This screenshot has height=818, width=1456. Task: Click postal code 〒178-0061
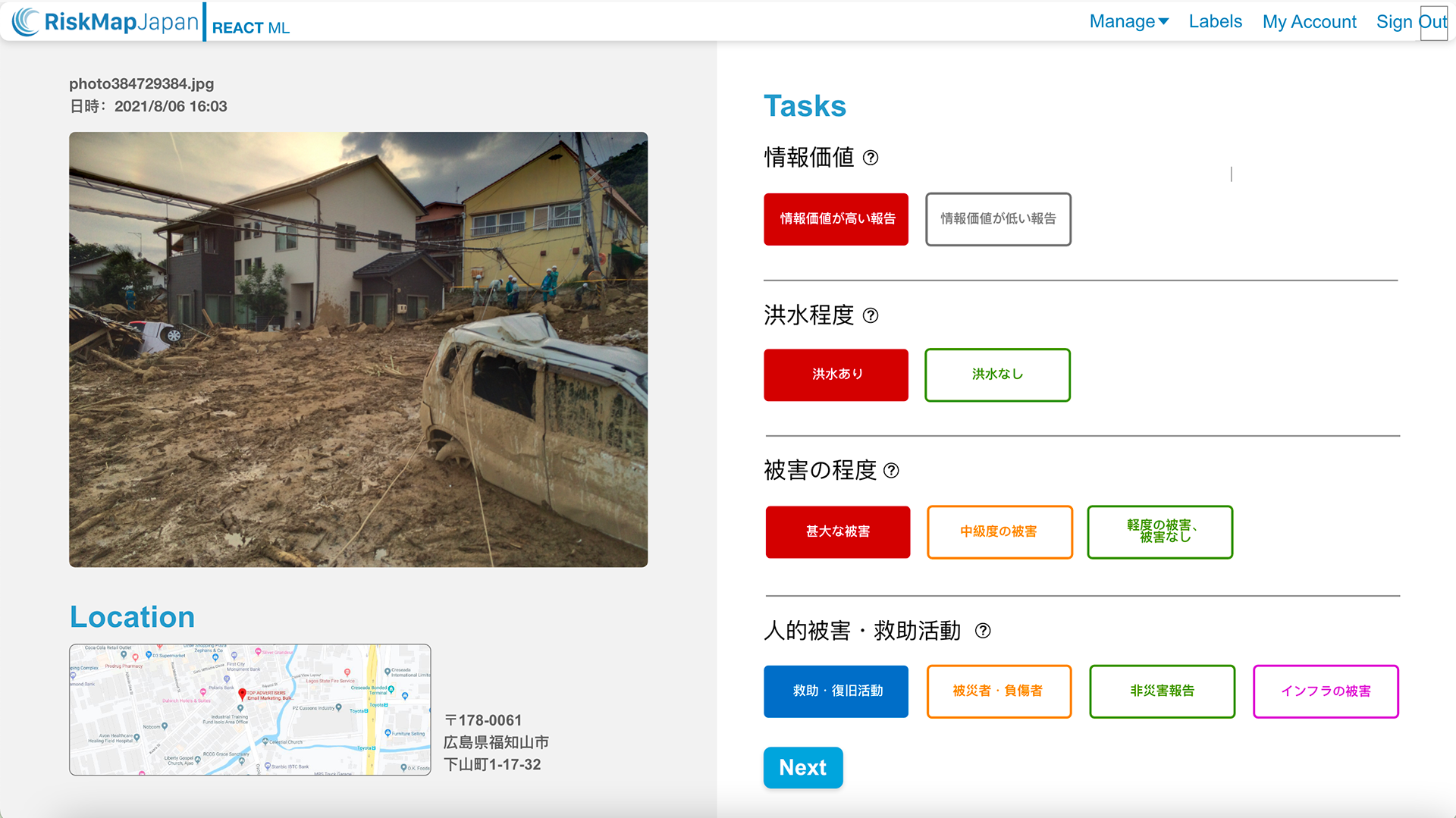483,720
